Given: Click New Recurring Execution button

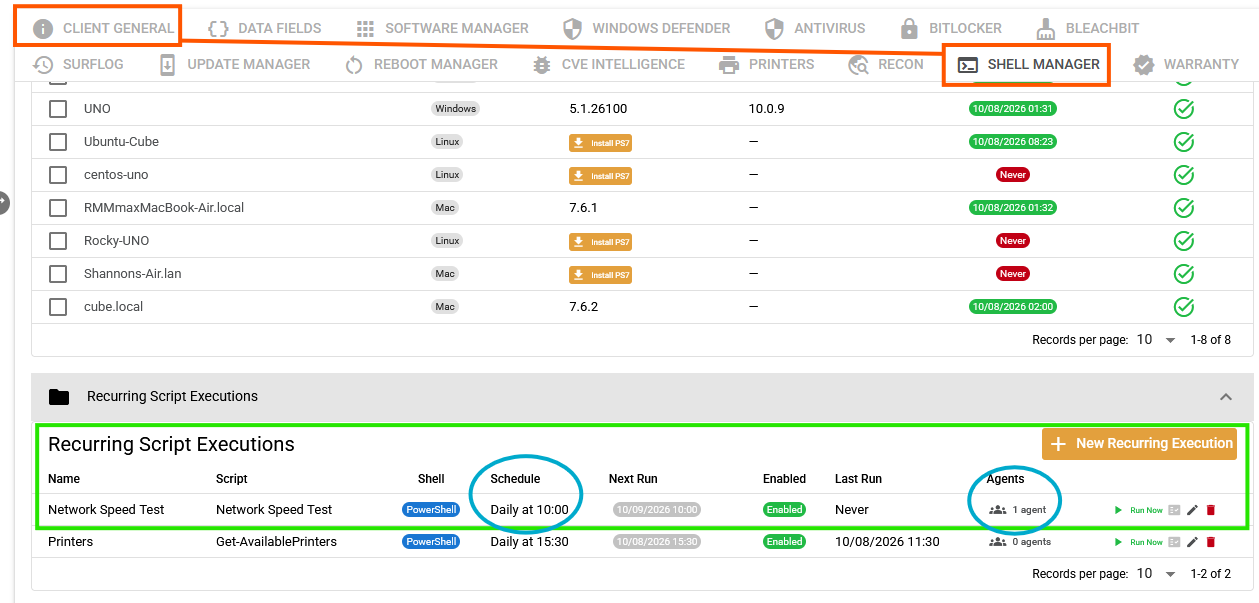Looking at the screenshot, I should [x=1139, y=443].
